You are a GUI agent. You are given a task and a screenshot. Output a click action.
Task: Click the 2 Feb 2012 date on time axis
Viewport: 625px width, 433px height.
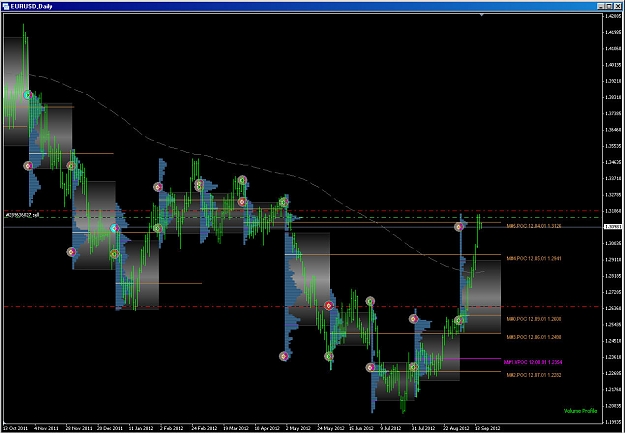point(172,428)
